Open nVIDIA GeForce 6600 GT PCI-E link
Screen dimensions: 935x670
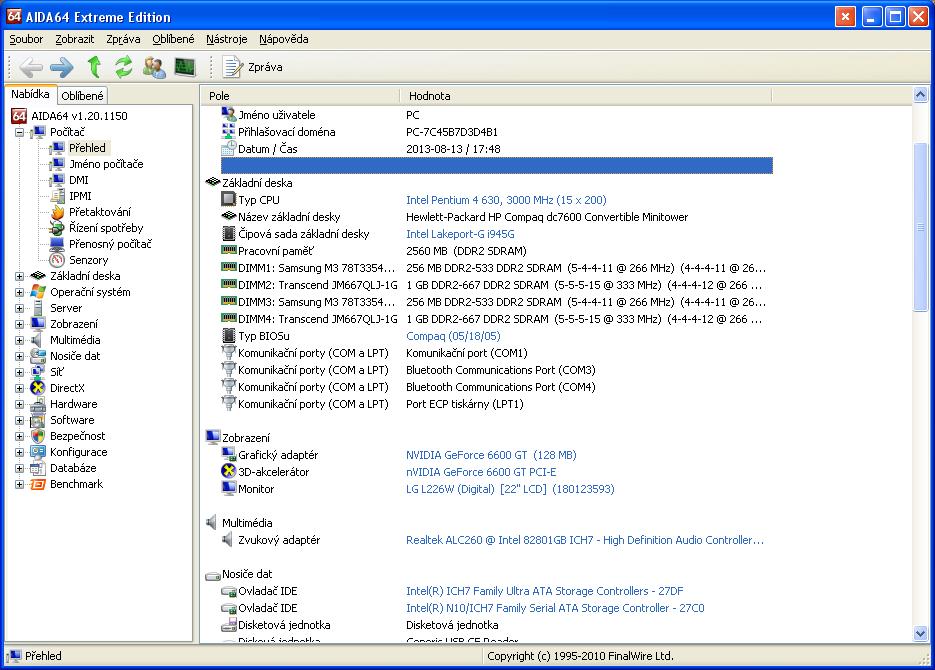481,472
